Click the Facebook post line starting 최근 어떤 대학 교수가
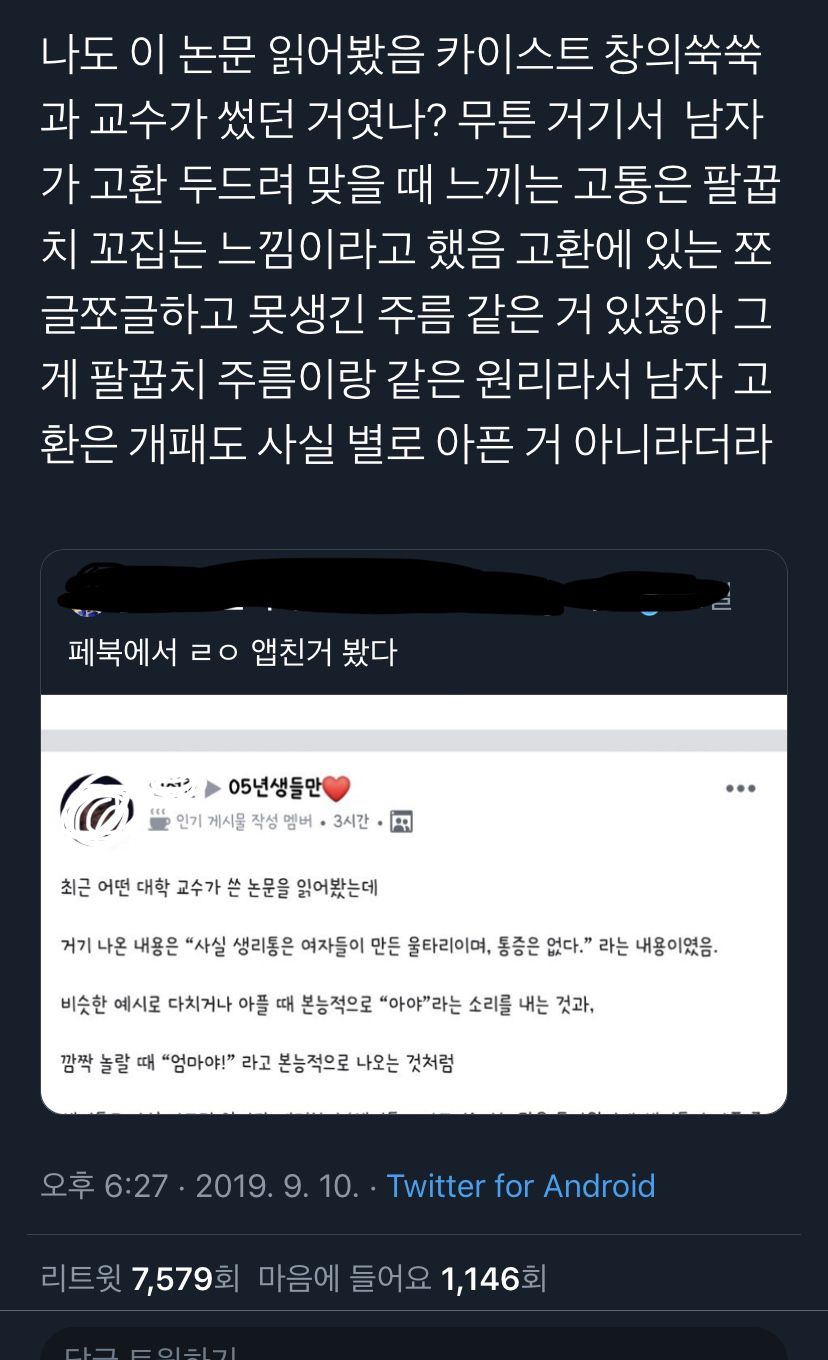 click(219, 888)
